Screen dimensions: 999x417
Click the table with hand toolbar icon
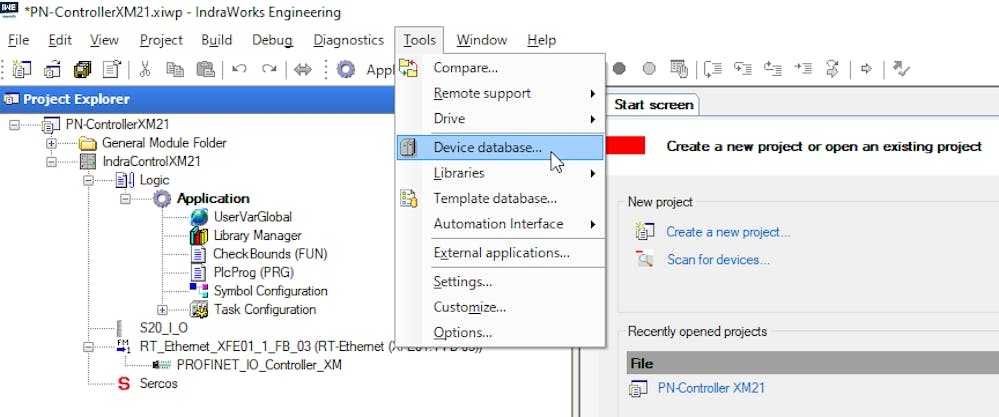pyautogui.click(x=679, y=69)
